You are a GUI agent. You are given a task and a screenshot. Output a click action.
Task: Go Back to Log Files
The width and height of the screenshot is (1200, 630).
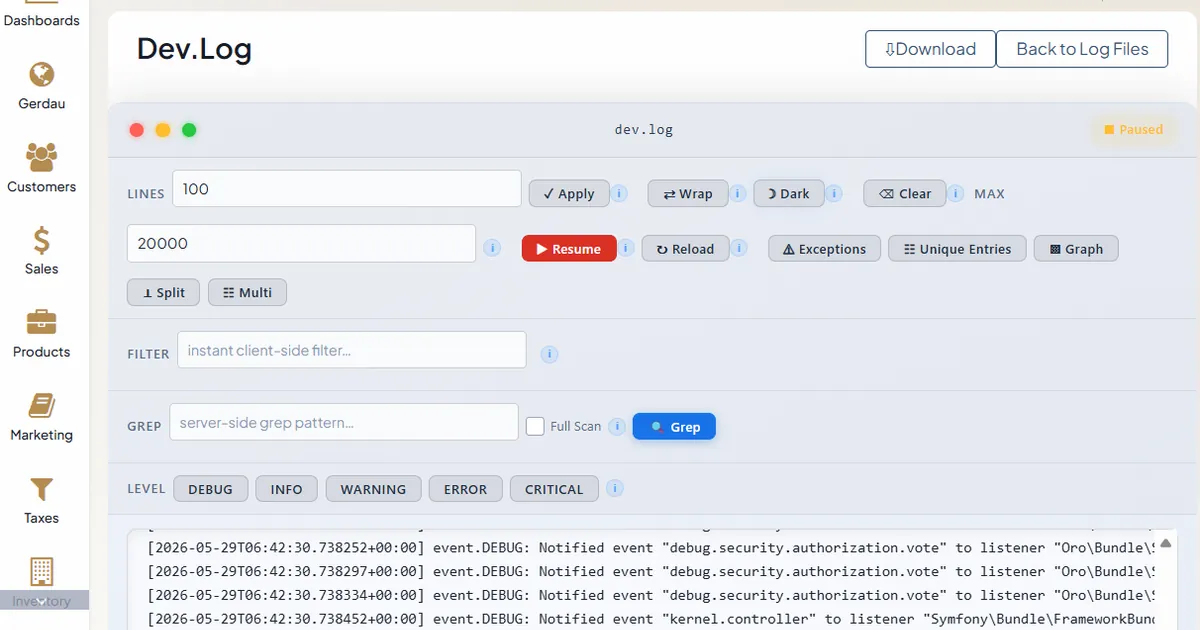[1082, 49]
